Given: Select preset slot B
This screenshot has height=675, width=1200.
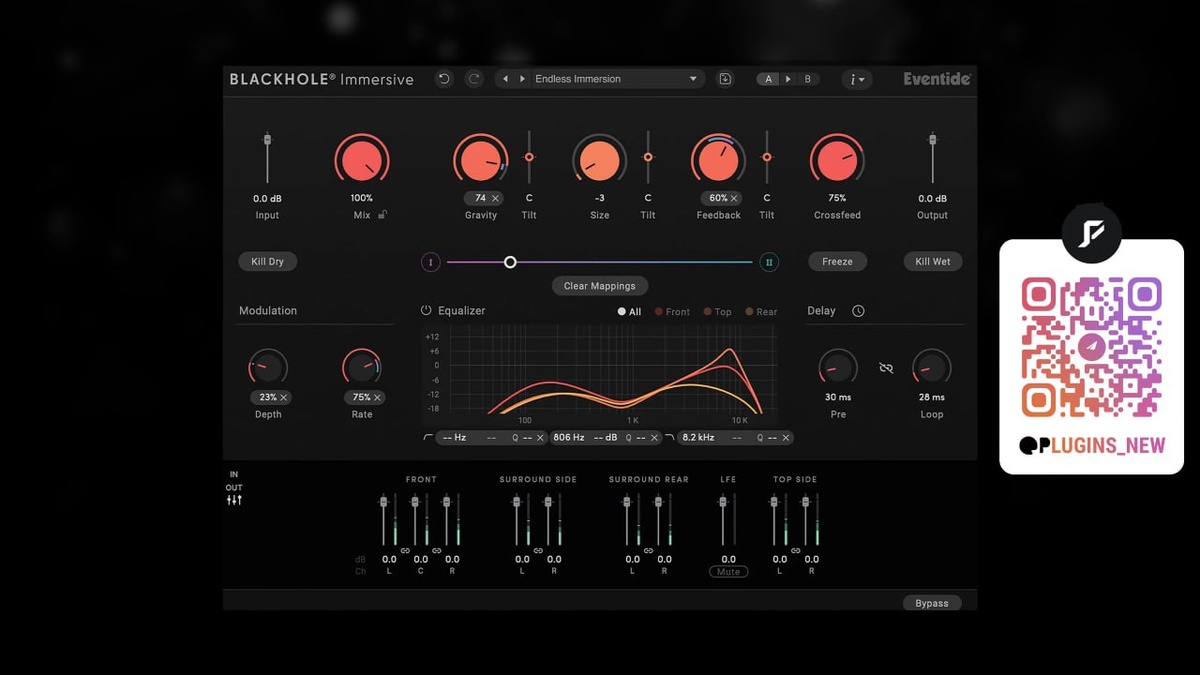Looking at the screenshot, I should (808, 79).
